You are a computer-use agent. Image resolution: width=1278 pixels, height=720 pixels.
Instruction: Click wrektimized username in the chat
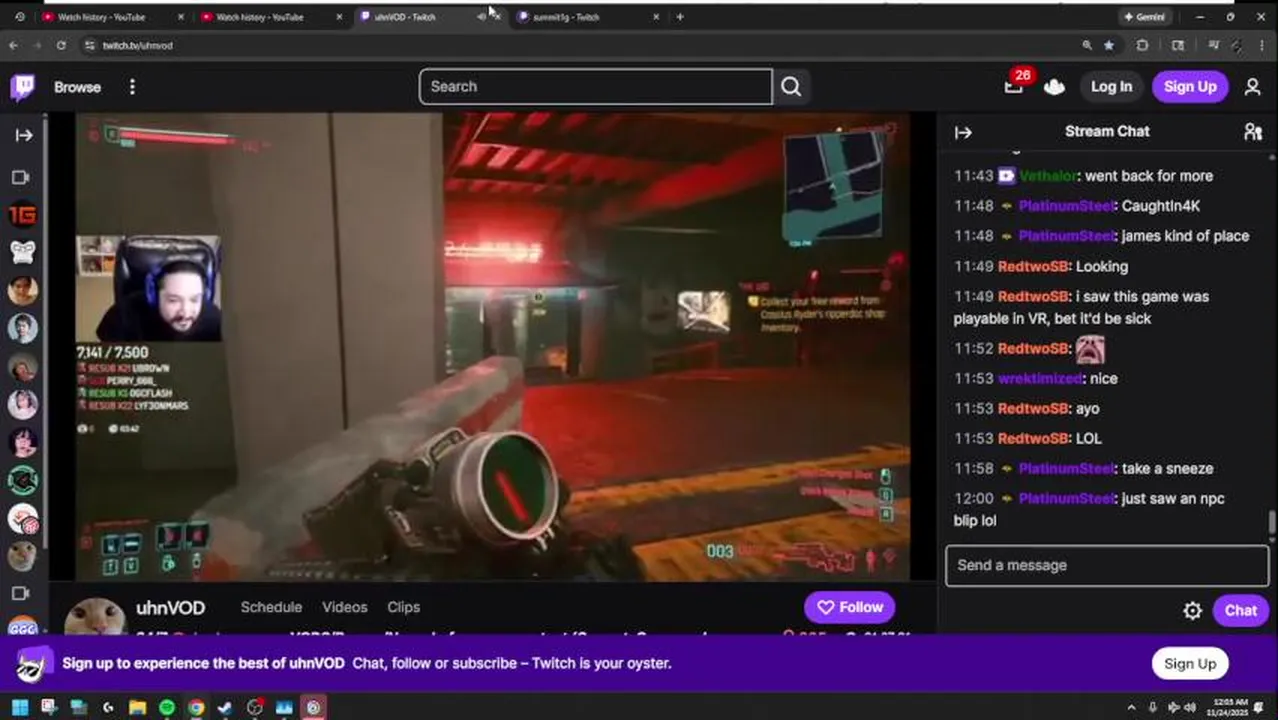[x=1041, y=378]
